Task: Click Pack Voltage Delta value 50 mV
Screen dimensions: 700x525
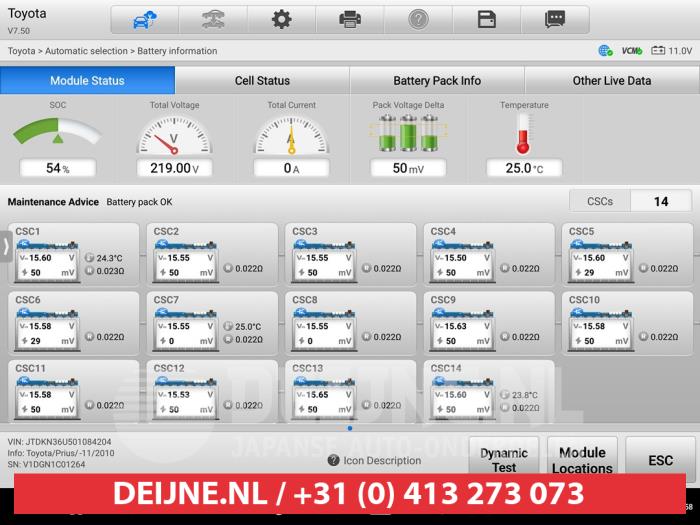Action: tap(408, 168)
